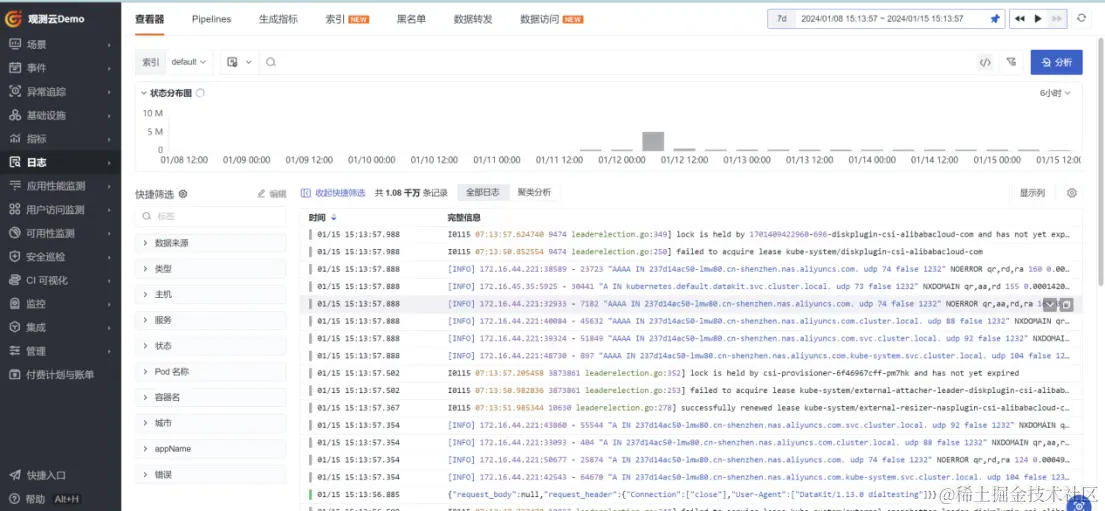Viewport: 1105px width, 511px height.
Task: Click the 快捷筛选 settings gear icon
Action: [183, 194]
